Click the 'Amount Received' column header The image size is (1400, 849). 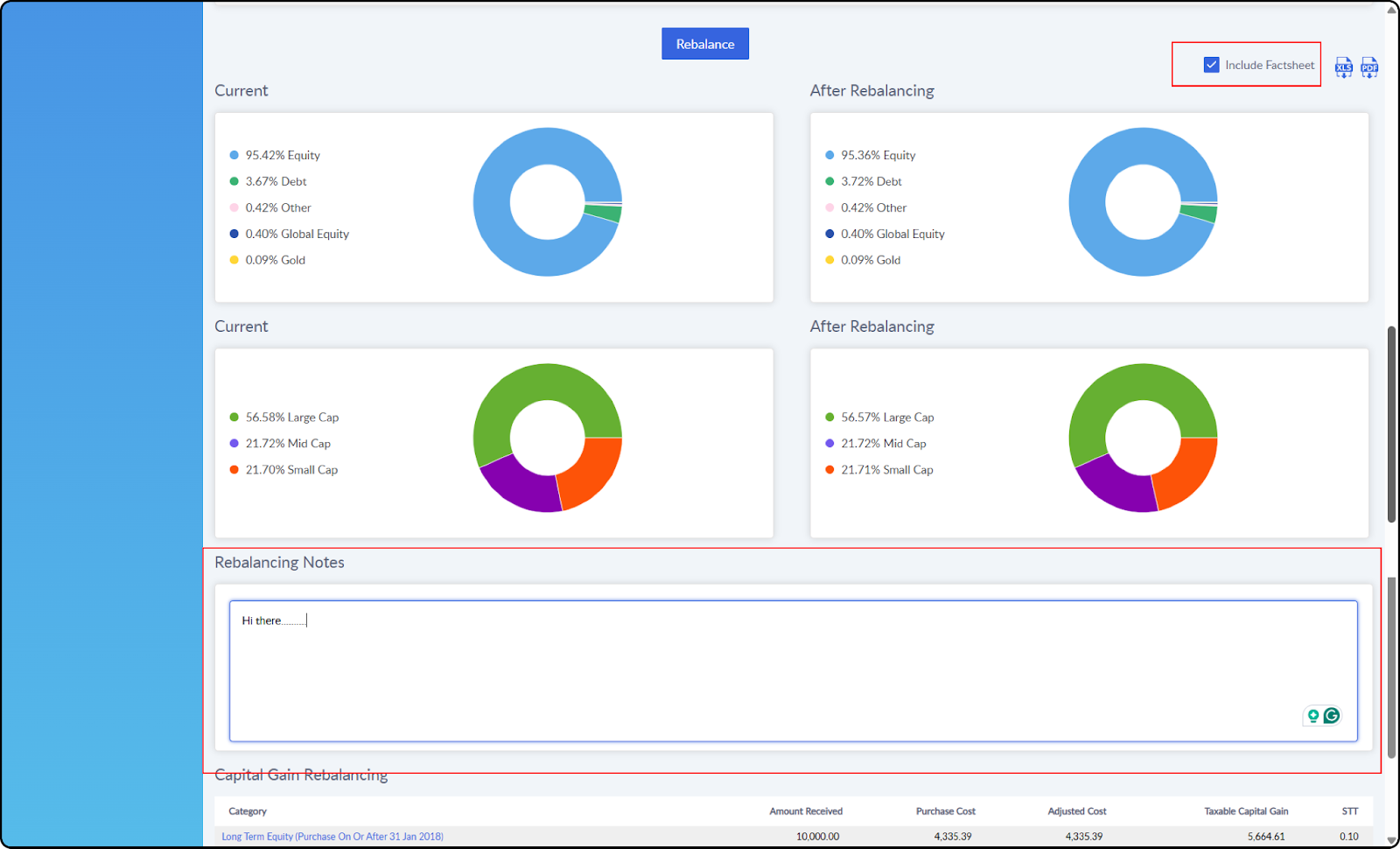[x=806, y=811]
